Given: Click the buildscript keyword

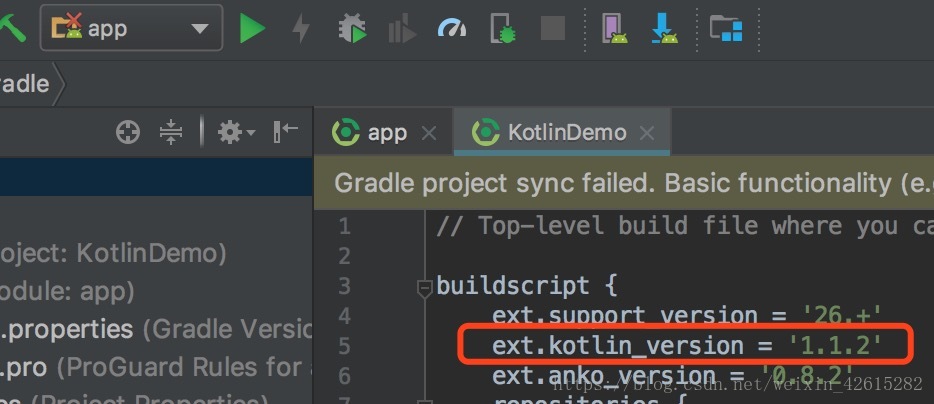Looking at the screenshot, I should coord(513,287).
